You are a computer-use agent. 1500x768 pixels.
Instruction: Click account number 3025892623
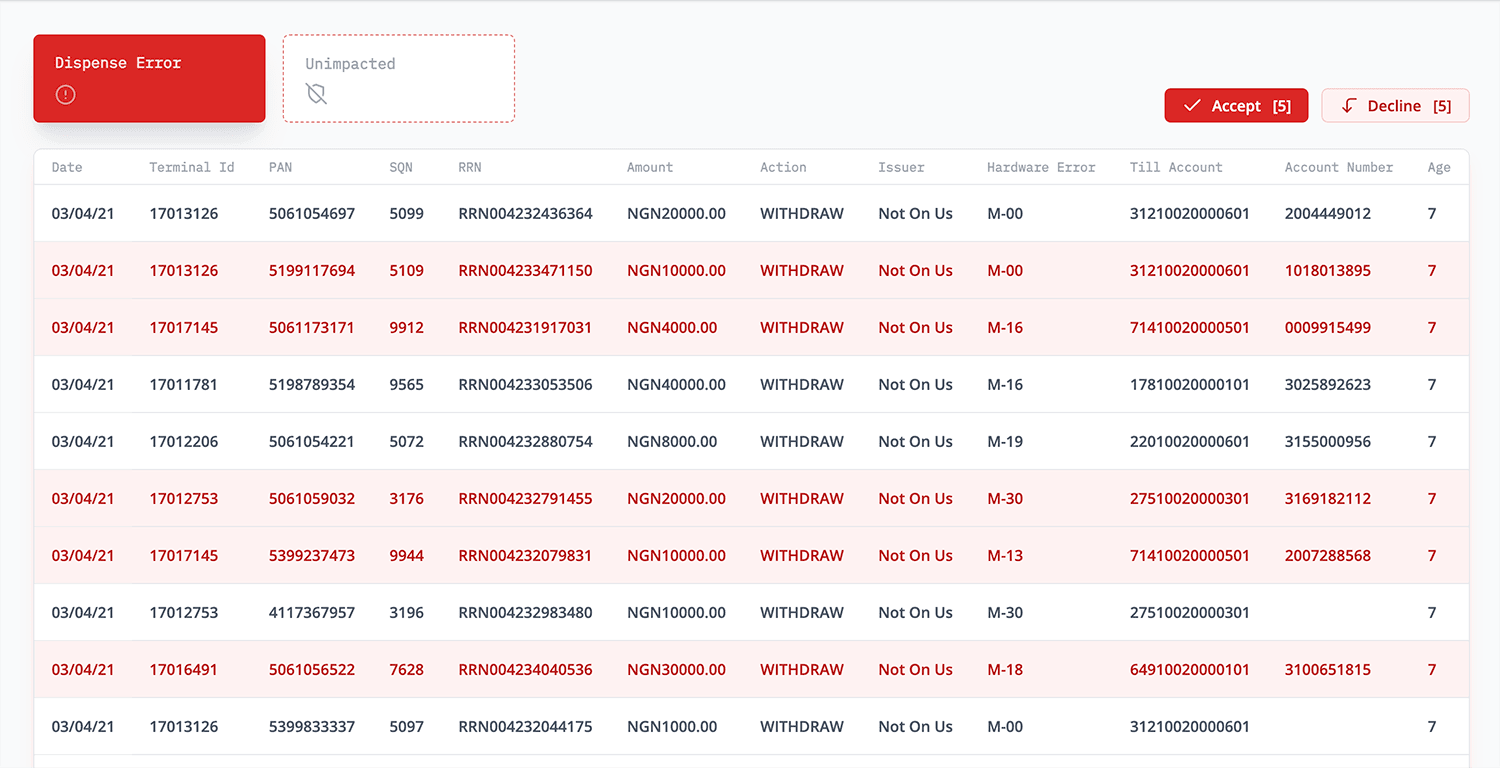[x=1328, y=384]
